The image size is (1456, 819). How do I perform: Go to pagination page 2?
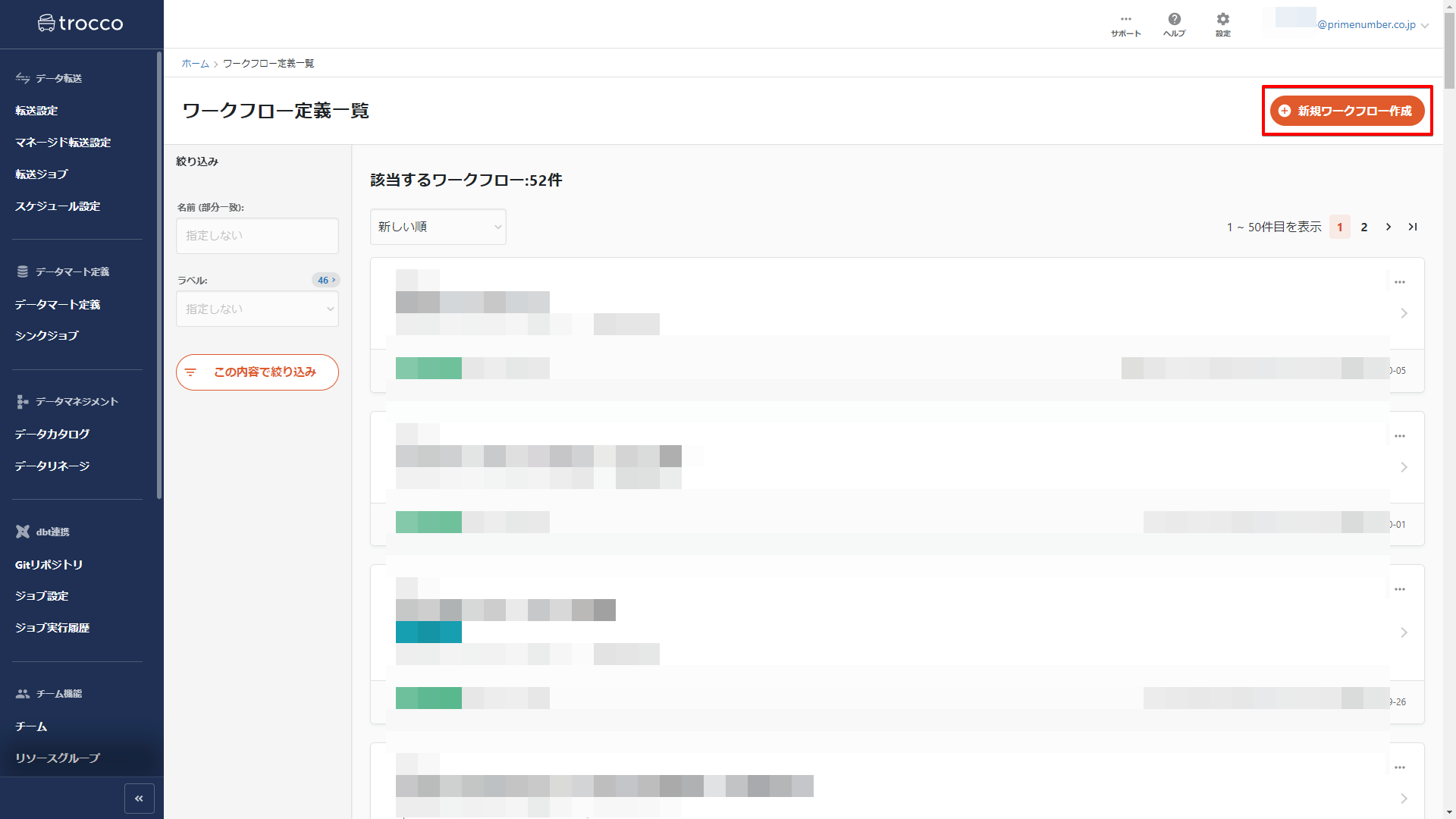pyautogui.click(x=1363, y=227)
